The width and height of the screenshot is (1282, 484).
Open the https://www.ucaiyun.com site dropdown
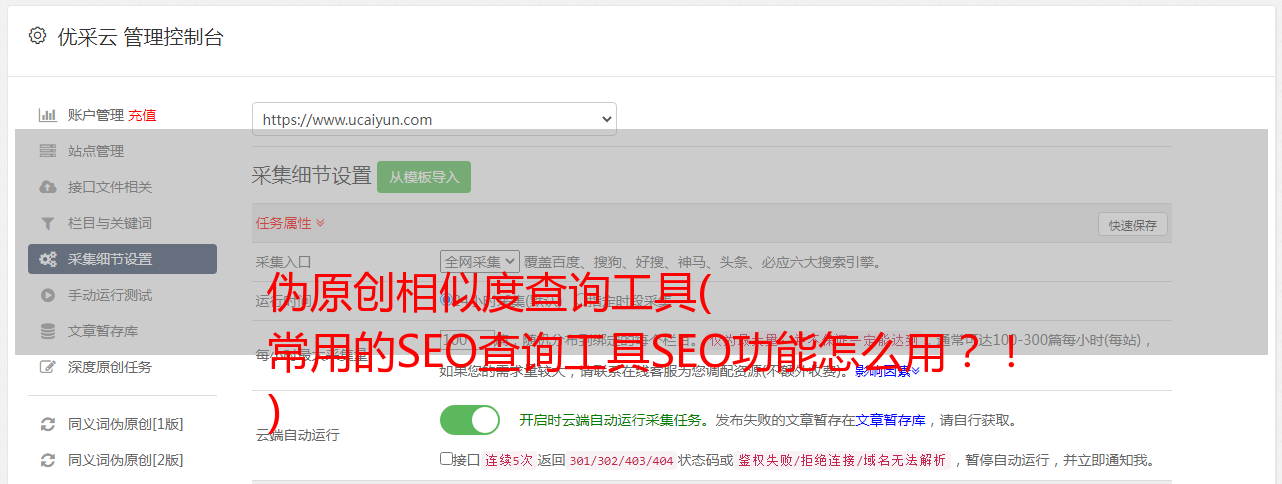(x=434, y=119)
